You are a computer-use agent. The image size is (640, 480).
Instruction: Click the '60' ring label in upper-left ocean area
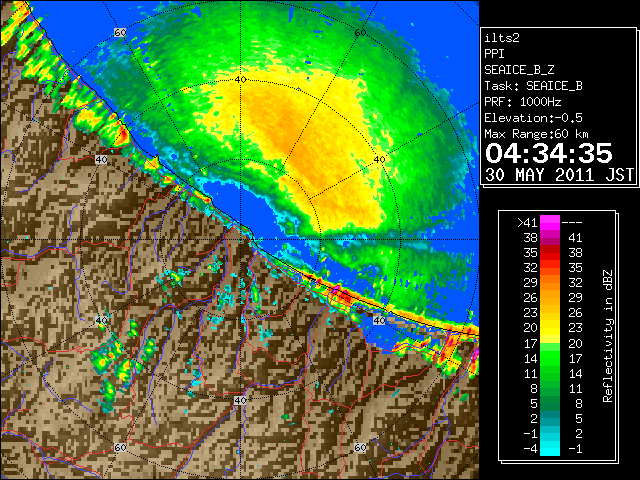click(x=120, y=32)
